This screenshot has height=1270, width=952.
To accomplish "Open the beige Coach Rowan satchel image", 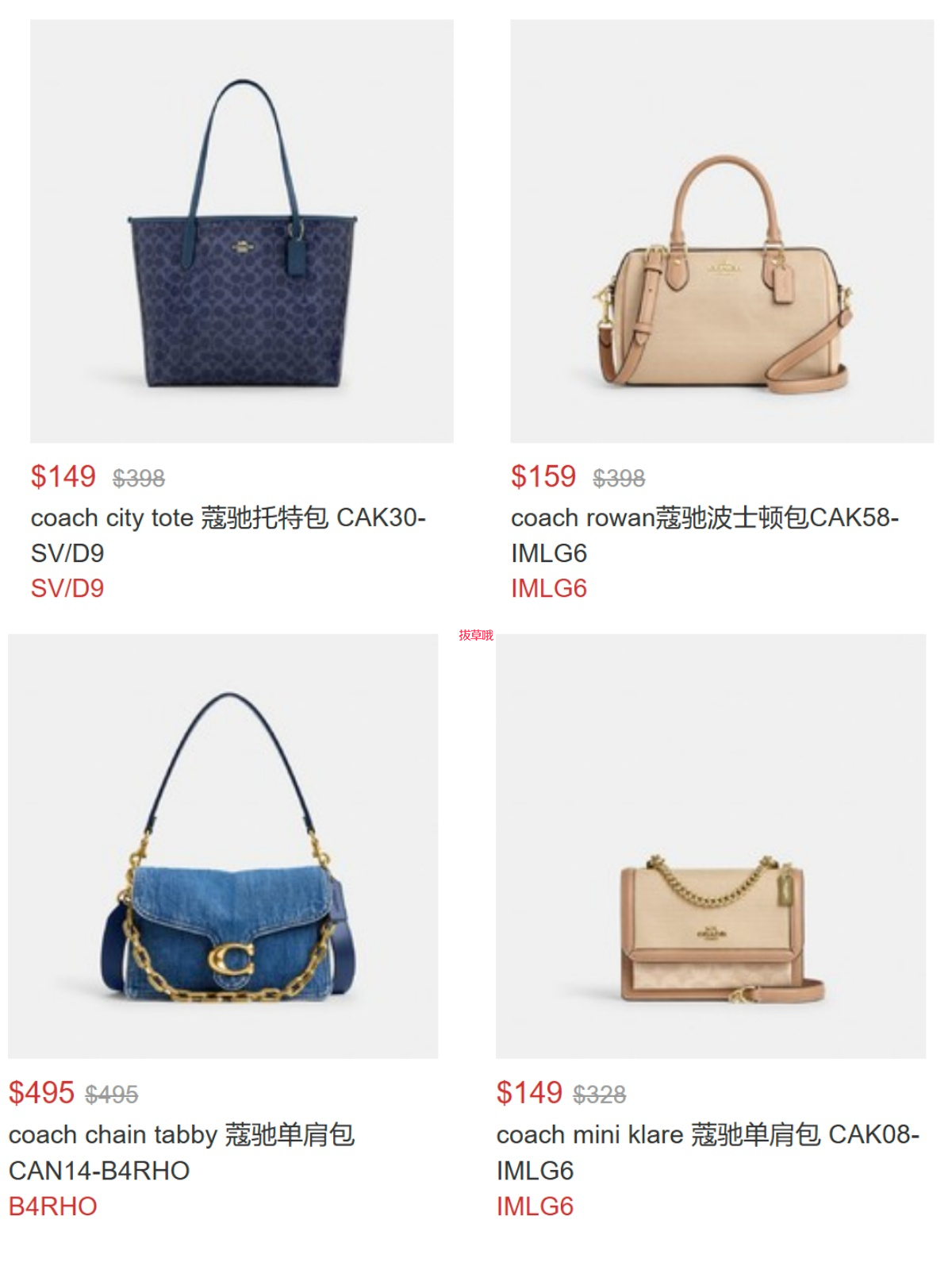I will (x=722, y=231).
